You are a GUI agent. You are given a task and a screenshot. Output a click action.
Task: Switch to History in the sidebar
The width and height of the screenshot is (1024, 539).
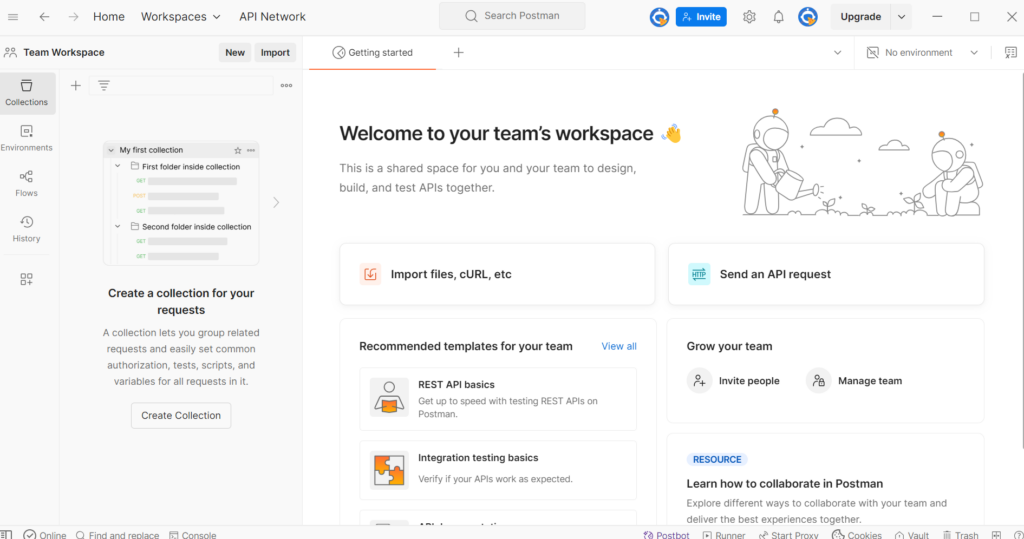pyautogui.click(x=27, y=229)
